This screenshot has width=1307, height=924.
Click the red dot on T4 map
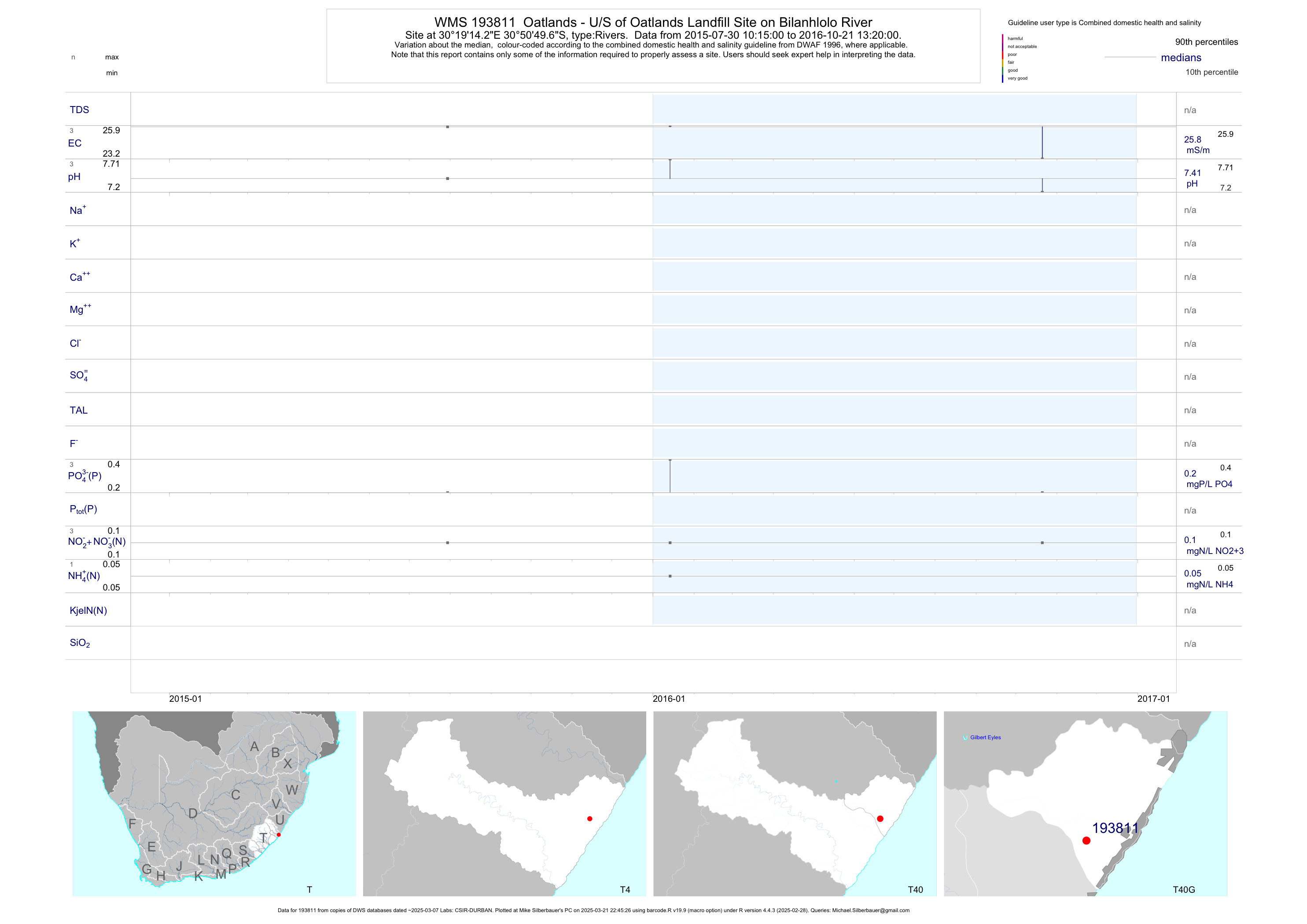point(590,819)
